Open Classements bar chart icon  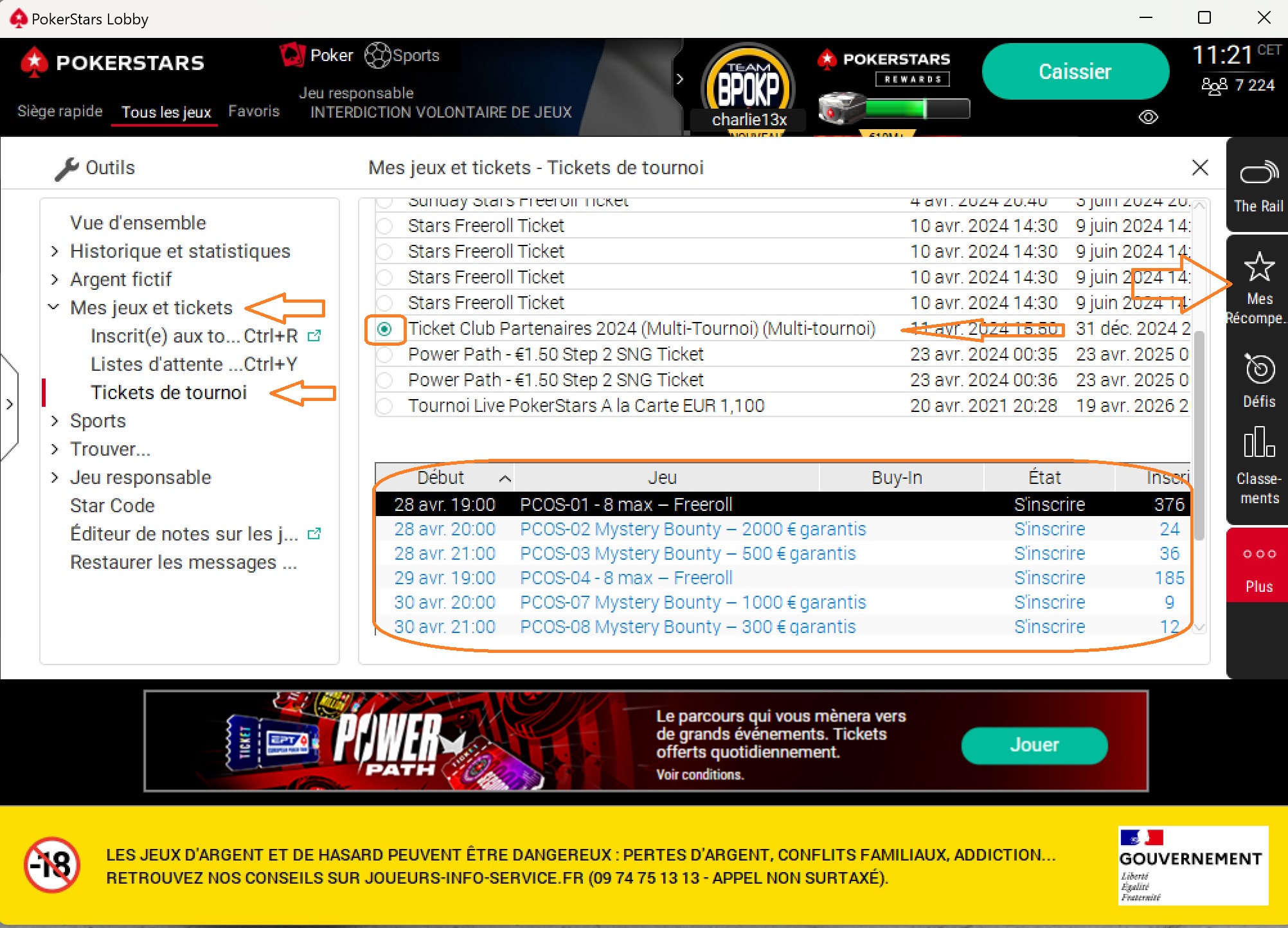coord(1258,443)
